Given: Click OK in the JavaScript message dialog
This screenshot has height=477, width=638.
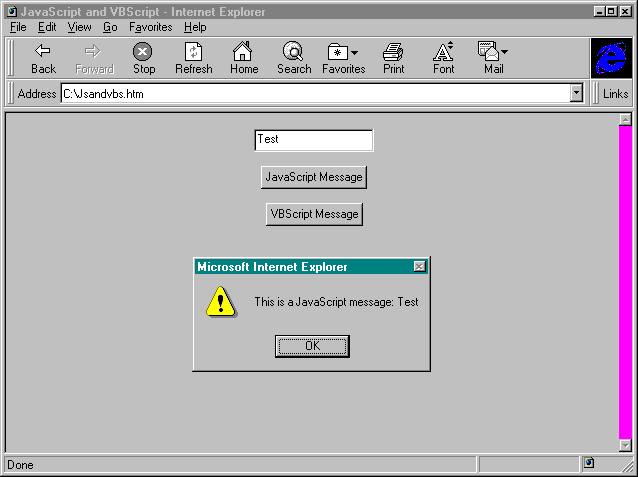Looking at the screenshot, I should pyautogui.click(x=312, y=346).
